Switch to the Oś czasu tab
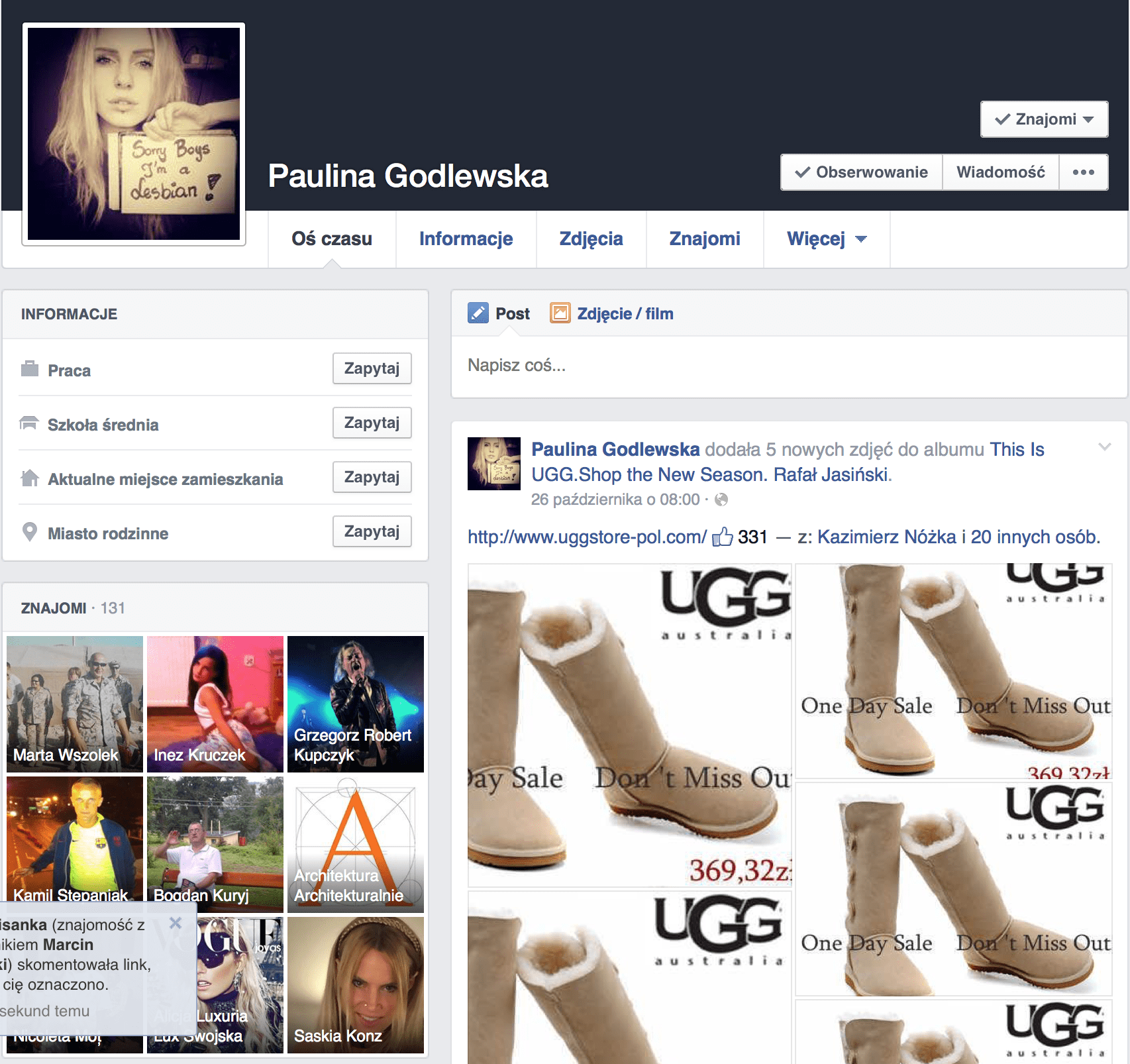1130x1064 pixels. pos(332,239)
